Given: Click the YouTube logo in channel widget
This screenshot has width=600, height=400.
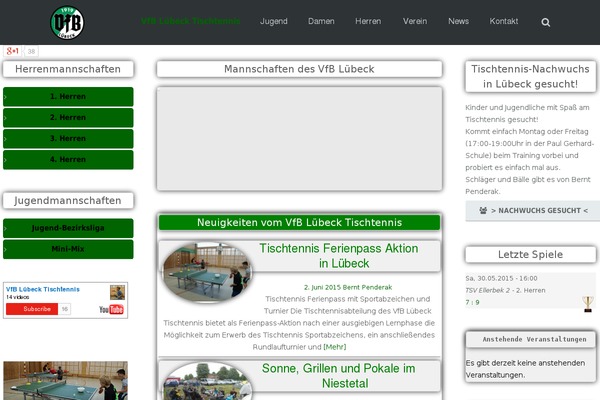Looking at the screenshot, I should (111, 309).
